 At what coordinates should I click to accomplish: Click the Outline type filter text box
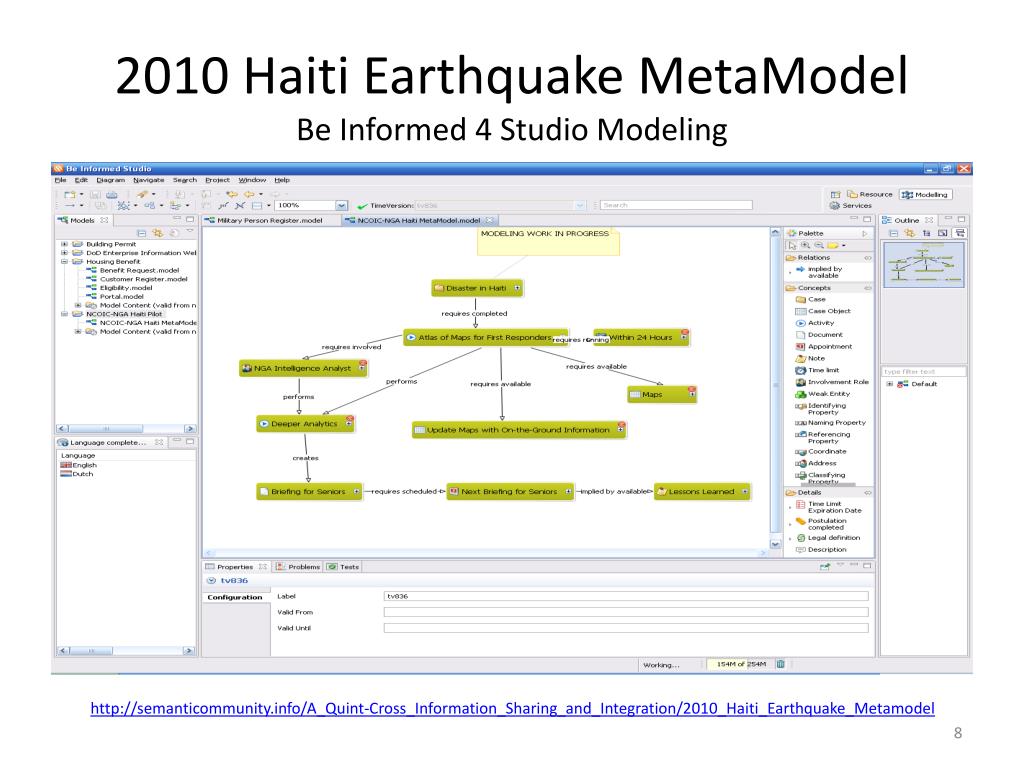point(923,372)
